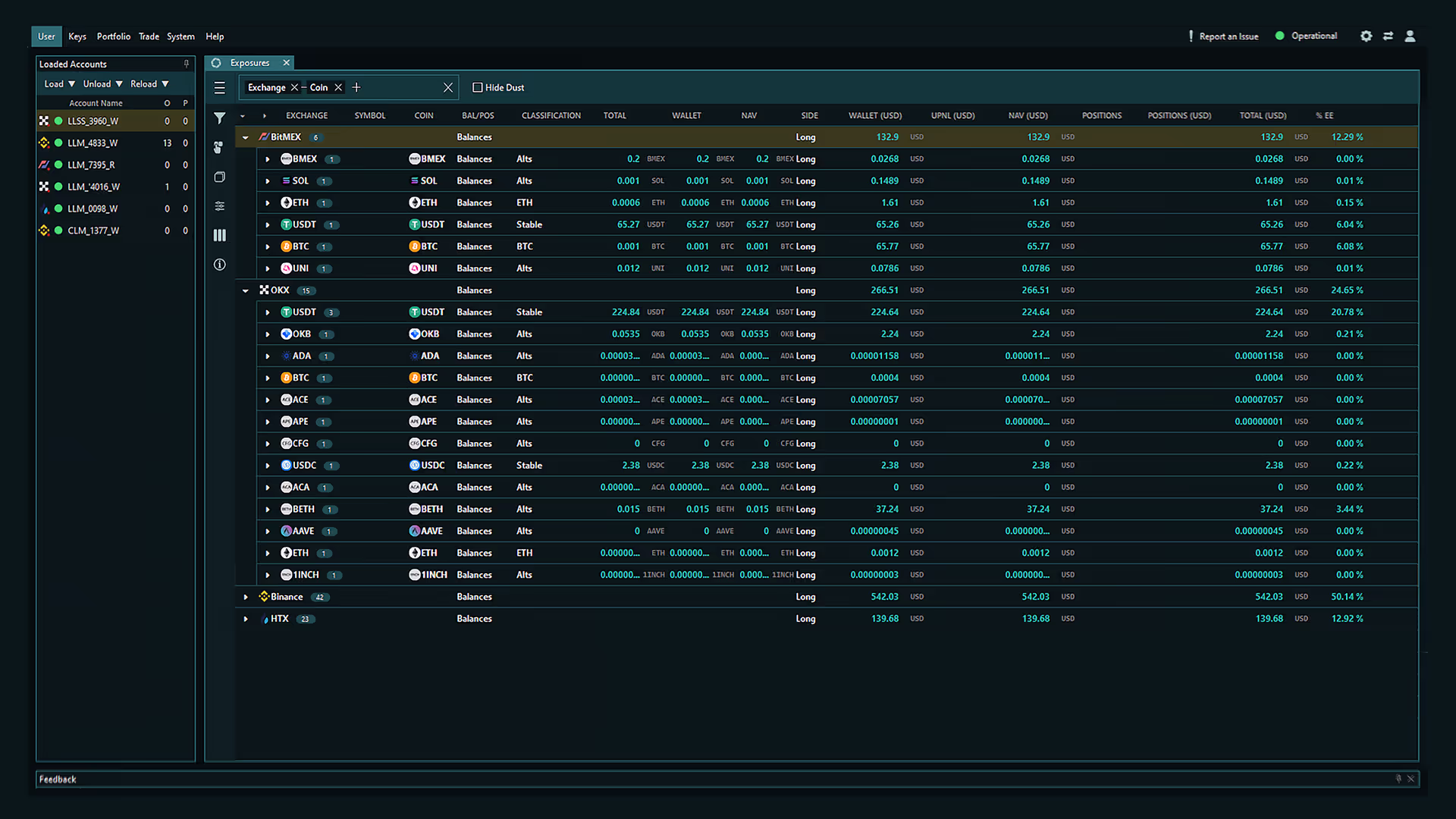Pin the Loaded Accounts panel
1456x819 pixels.
click(187, 64)
